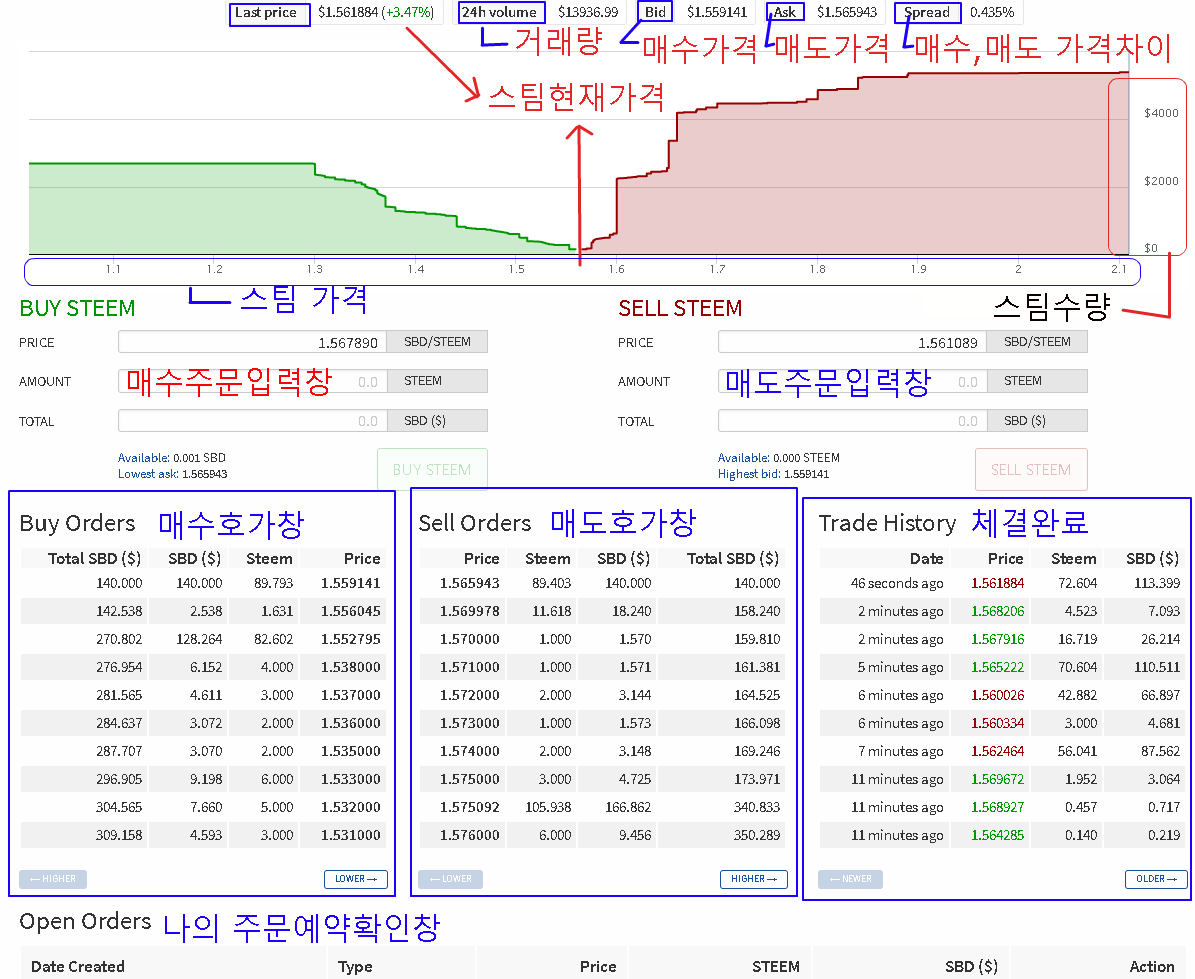The image size is (1195, 979).
Task: Show LOWER sell orders page
Action: 451,879
